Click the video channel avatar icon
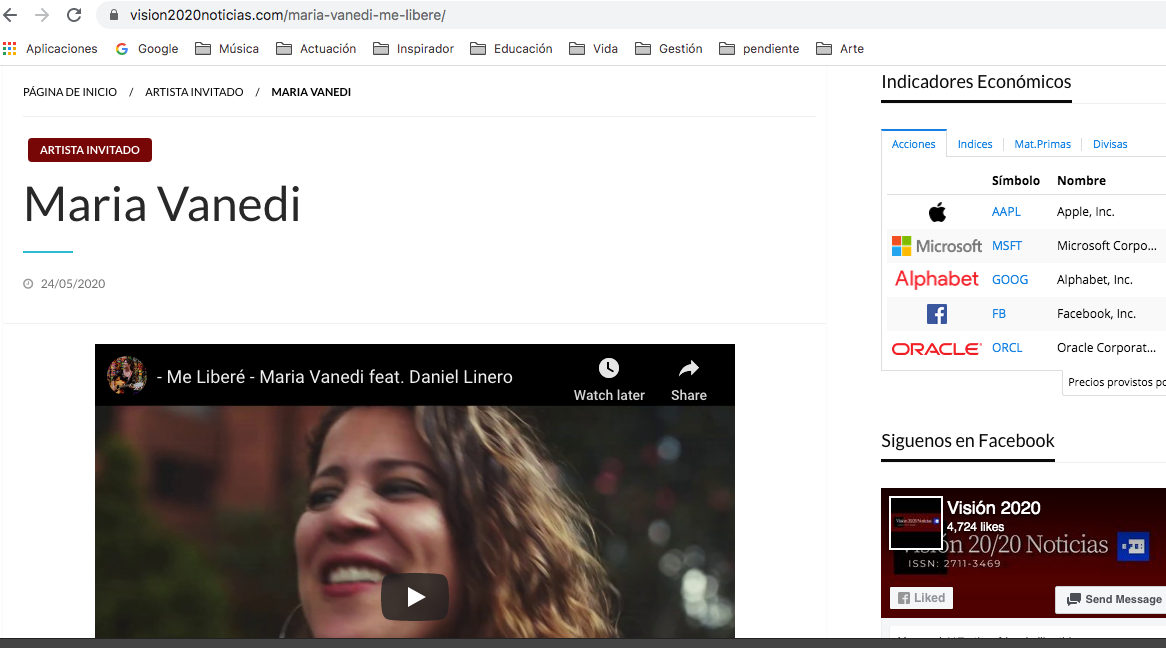 (x=127, y=375)
